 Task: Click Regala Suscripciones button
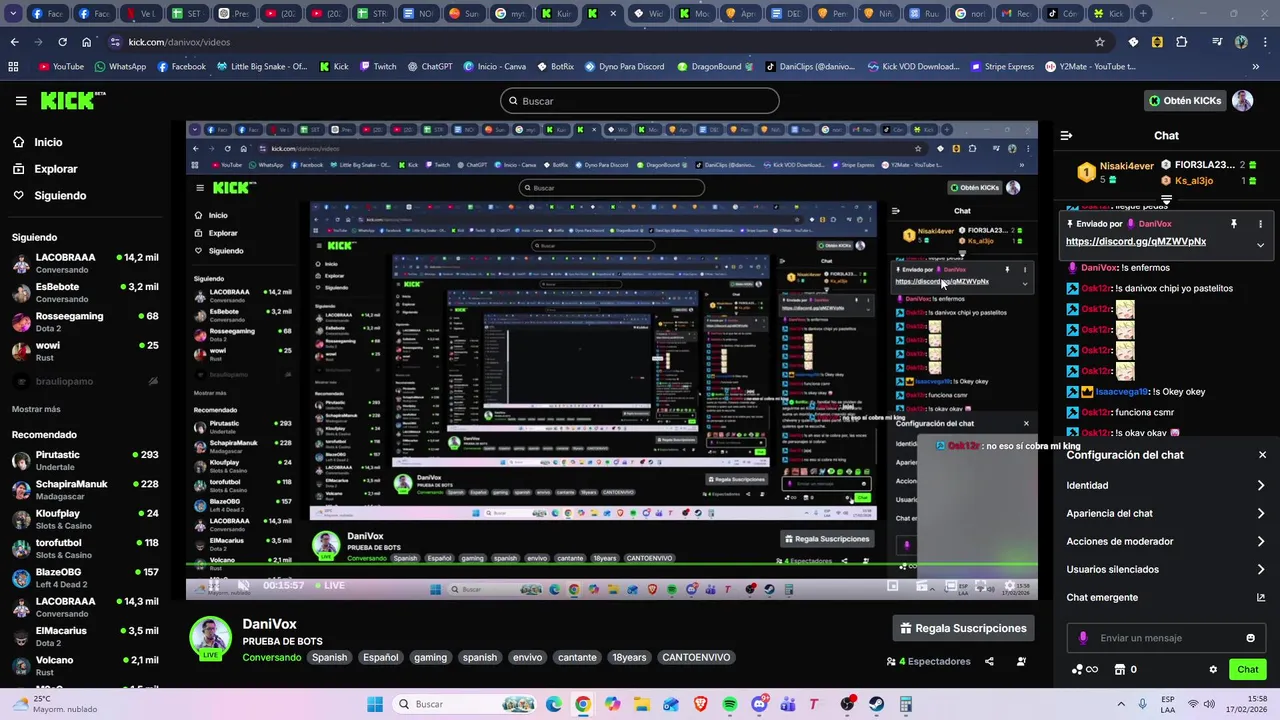(963, 628)
